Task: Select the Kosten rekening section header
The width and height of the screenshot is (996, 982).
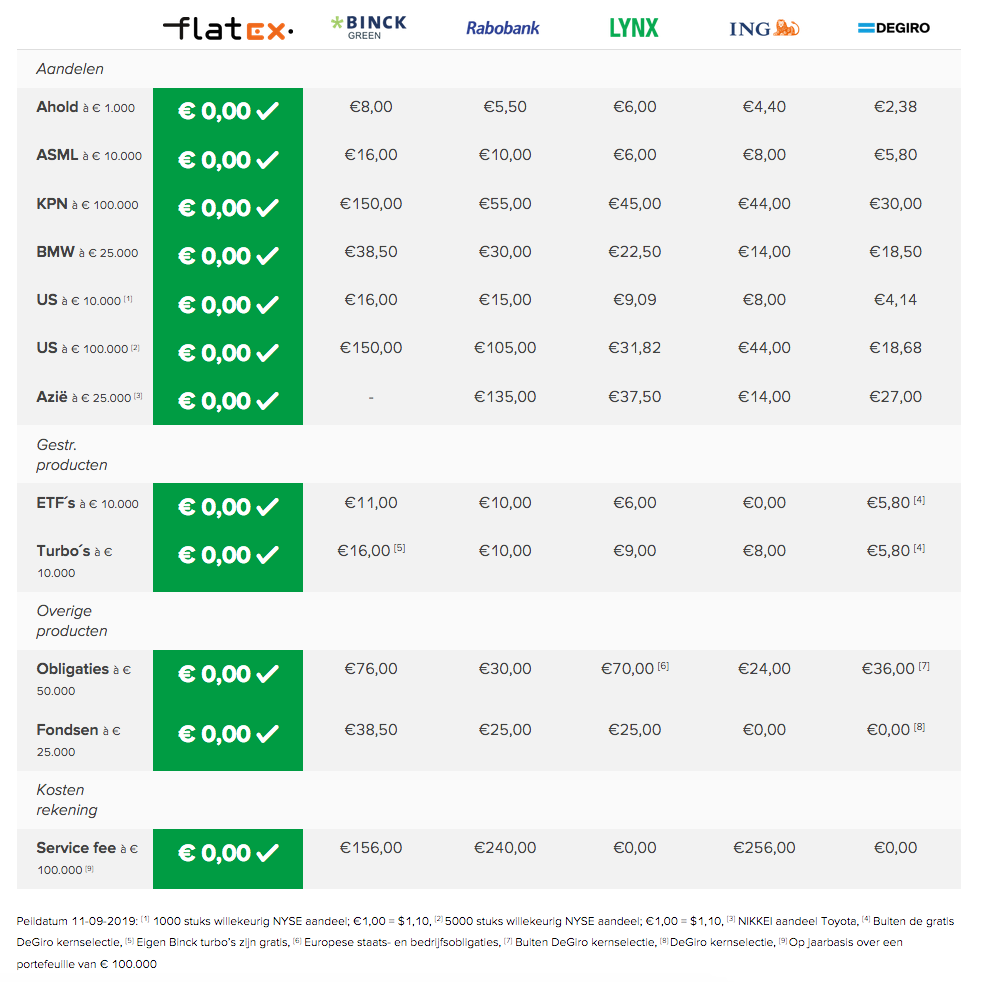Action: click(67, 800)
